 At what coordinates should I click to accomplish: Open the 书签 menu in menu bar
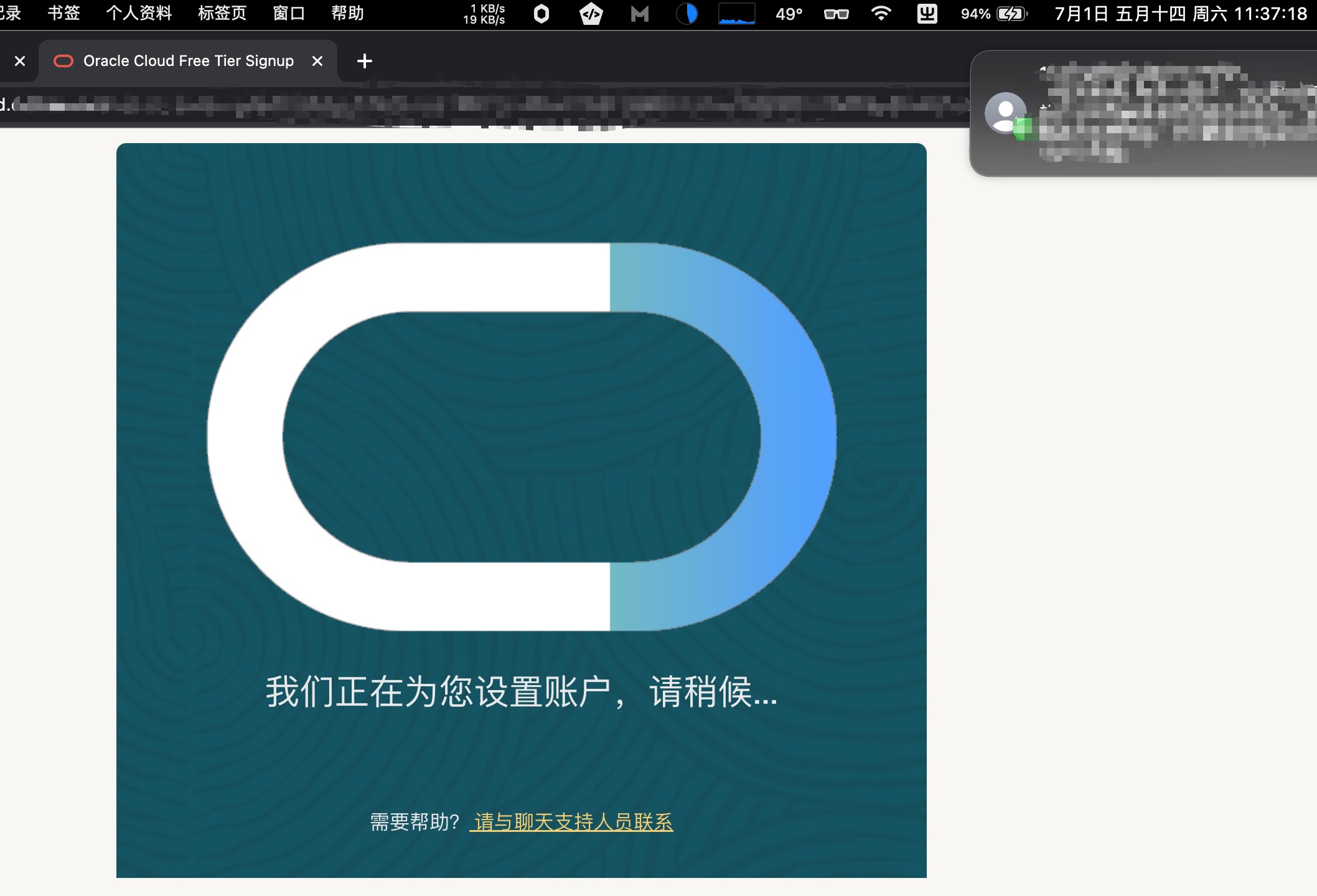pyautogui.click(x=63, y=13)
